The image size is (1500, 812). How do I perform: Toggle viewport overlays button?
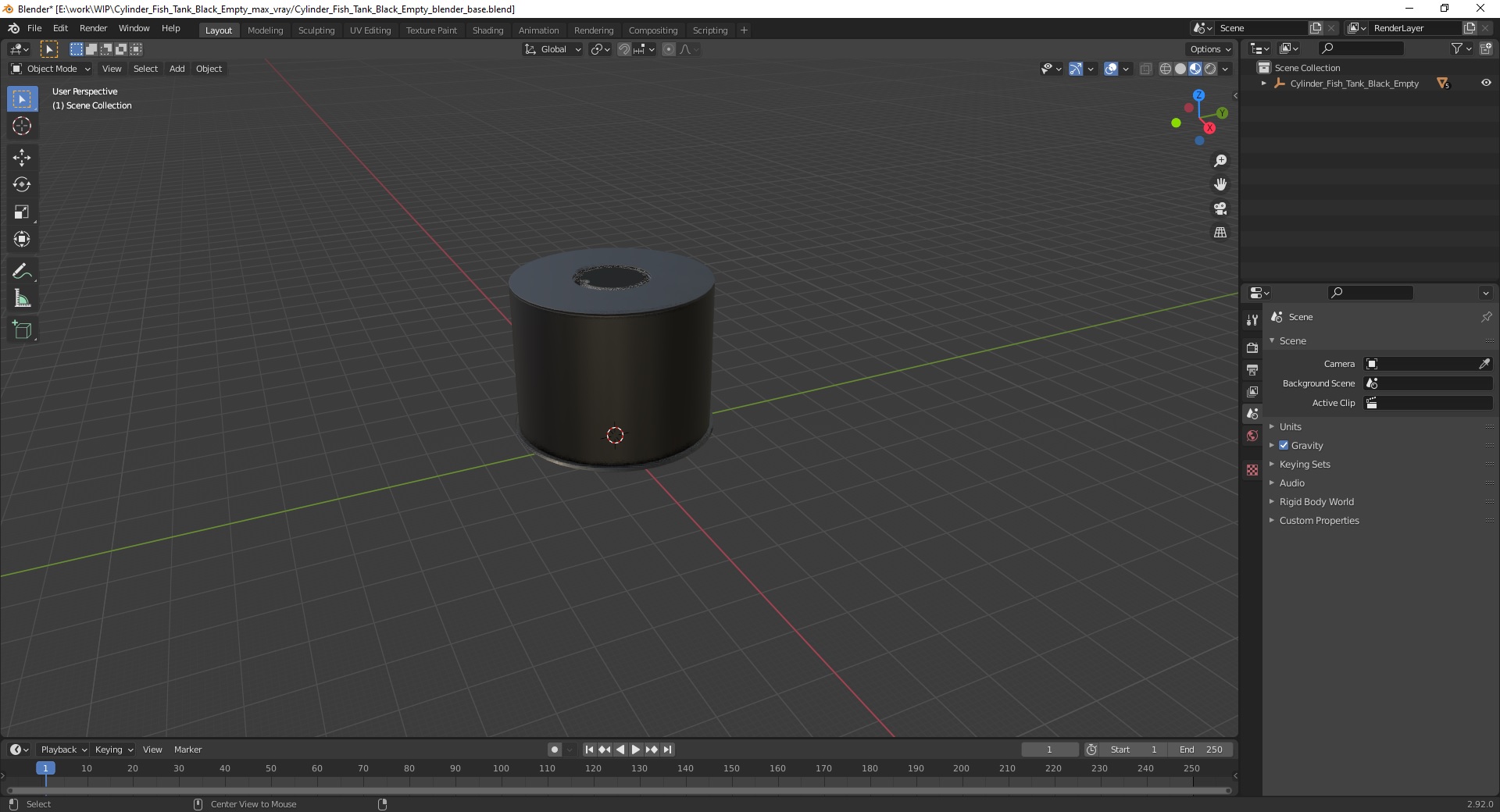[x=1111, y=69]
